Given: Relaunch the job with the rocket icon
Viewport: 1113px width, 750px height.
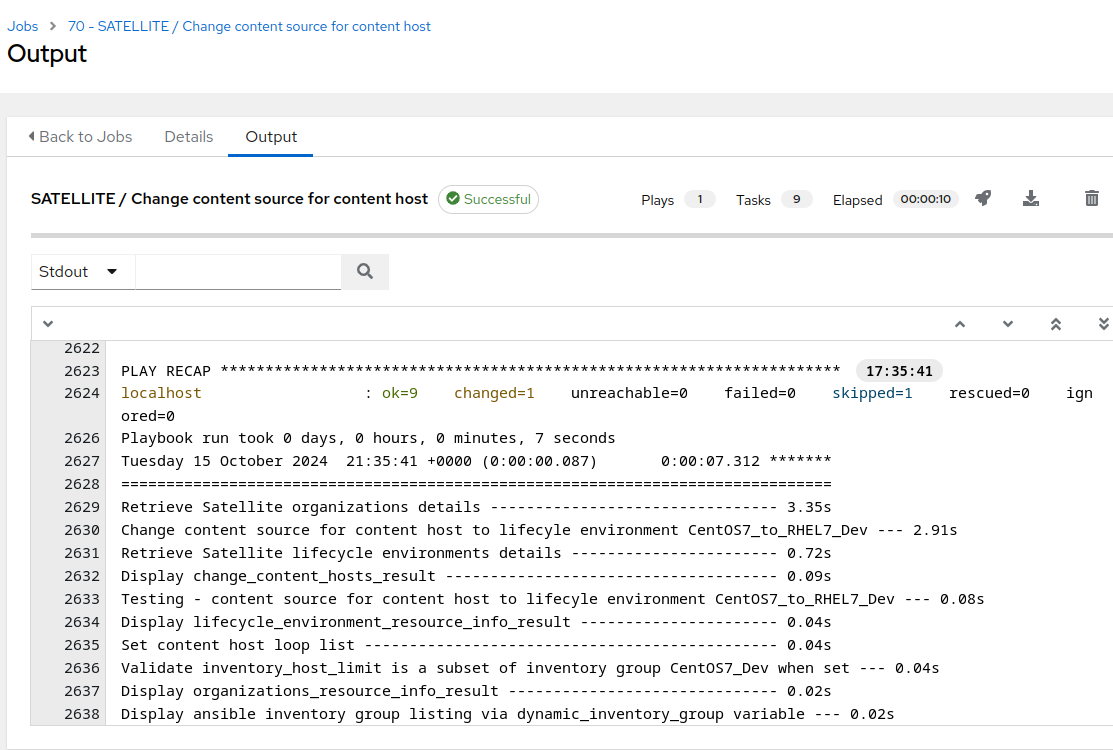Looking at the screenshot, I should click(983, 199).
